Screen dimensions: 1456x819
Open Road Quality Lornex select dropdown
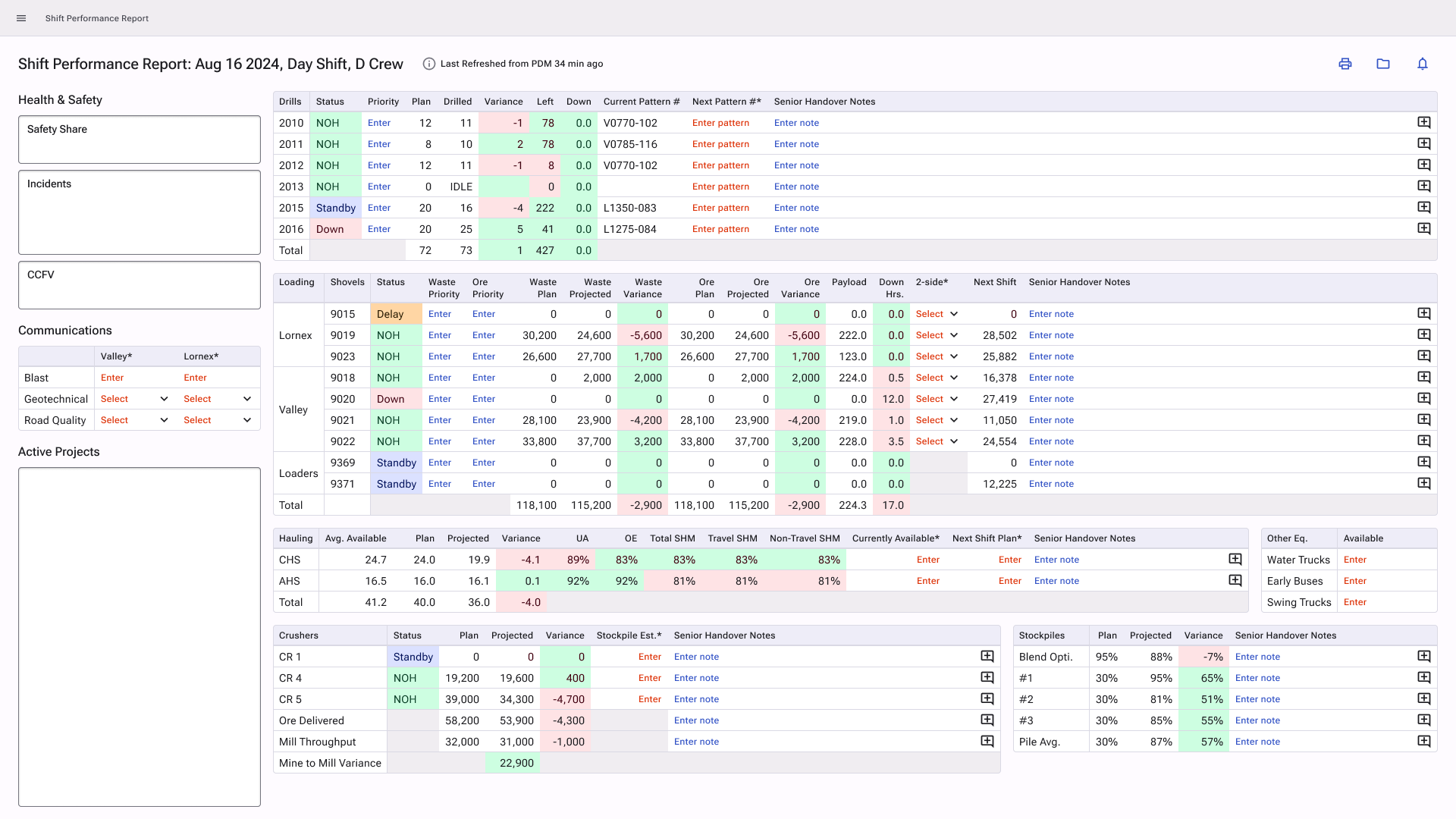pos(218,420)
